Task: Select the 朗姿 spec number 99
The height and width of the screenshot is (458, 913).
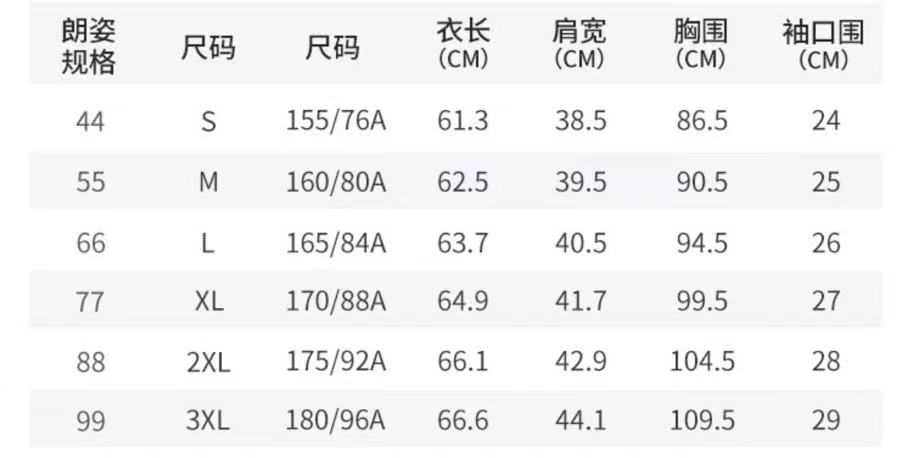Action: pyautogui.click(x=90, y=420)
